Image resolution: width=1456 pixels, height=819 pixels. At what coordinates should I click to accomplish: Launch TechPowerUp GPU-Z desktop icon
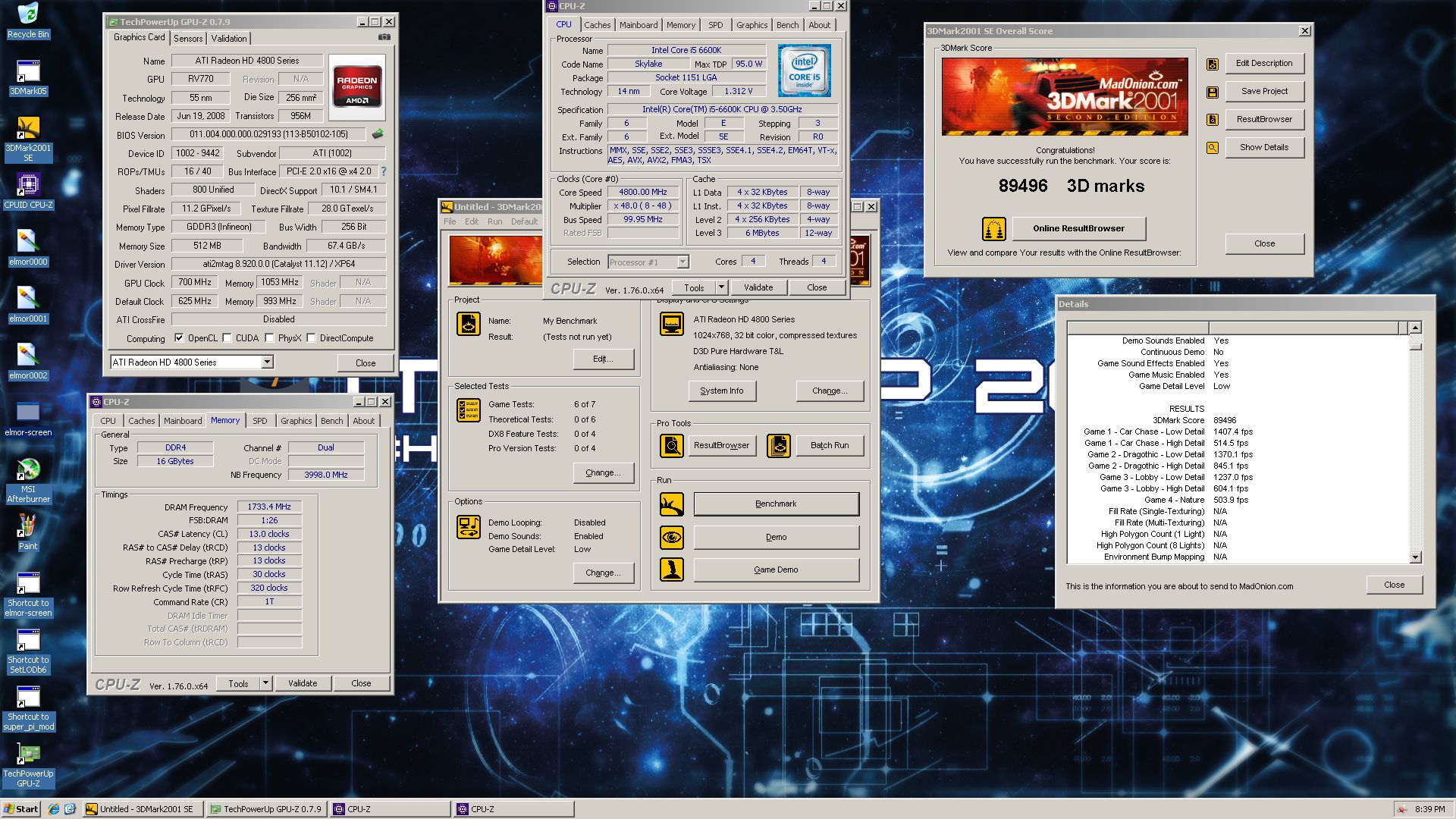tap(28, 765)
